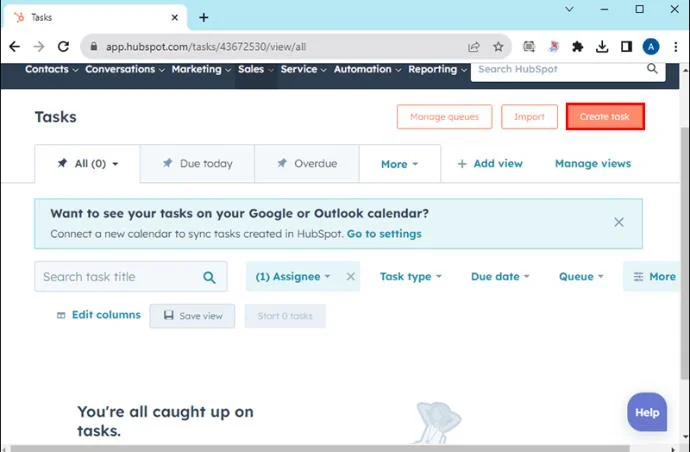Expand the Task type filter
690x452 pixels.
tap(411, 276)
